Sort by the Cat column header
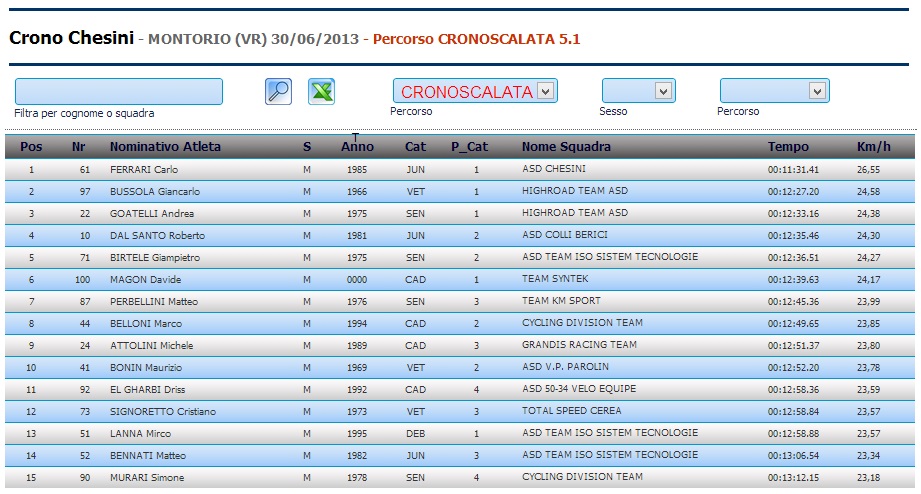The width and height of the screenshot is (921, 494). [x=415, y=147]
